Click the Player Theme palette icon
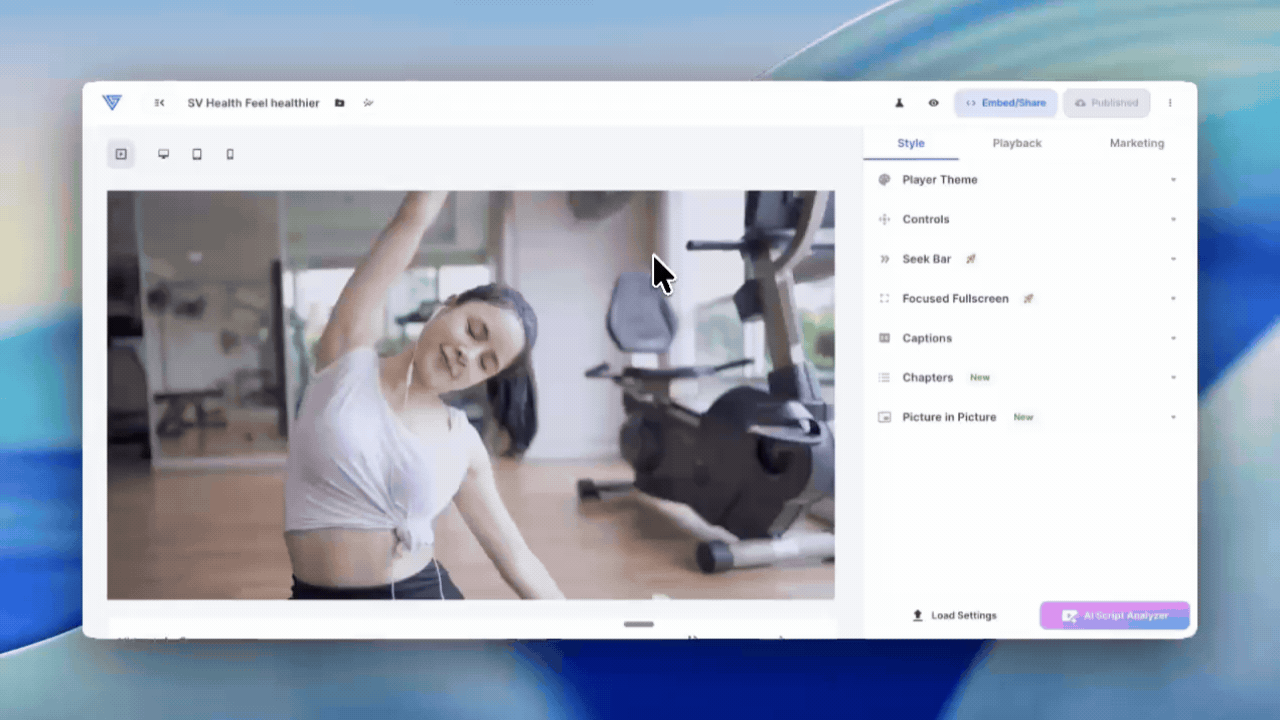Image resolution: width=1280 pixels, height=720 pixels. point(884,180)
